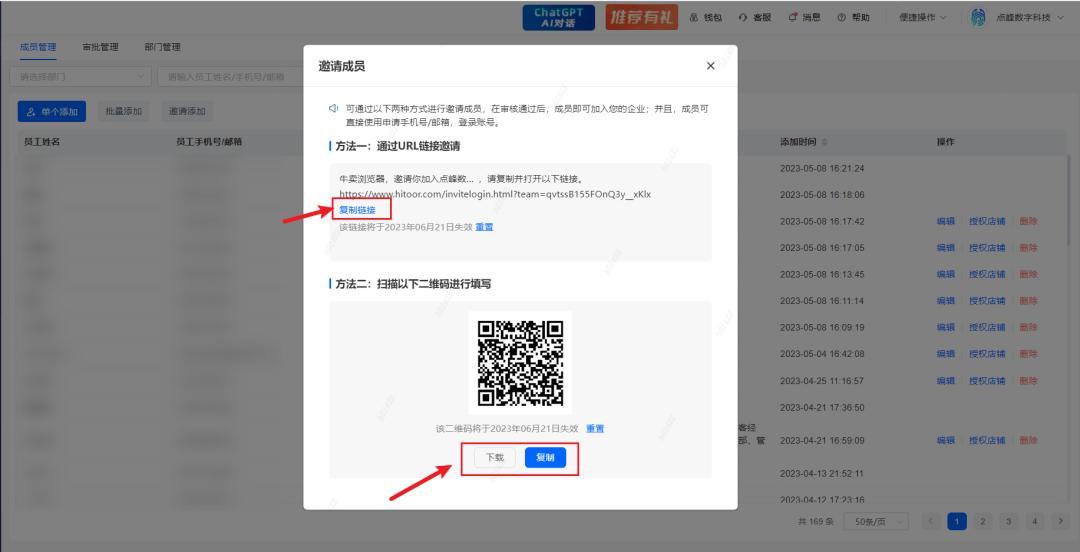Viewport: 1080px width, 552px height.
Task: Open the 50条/页 page size dropdown
Action: (876, 522)
